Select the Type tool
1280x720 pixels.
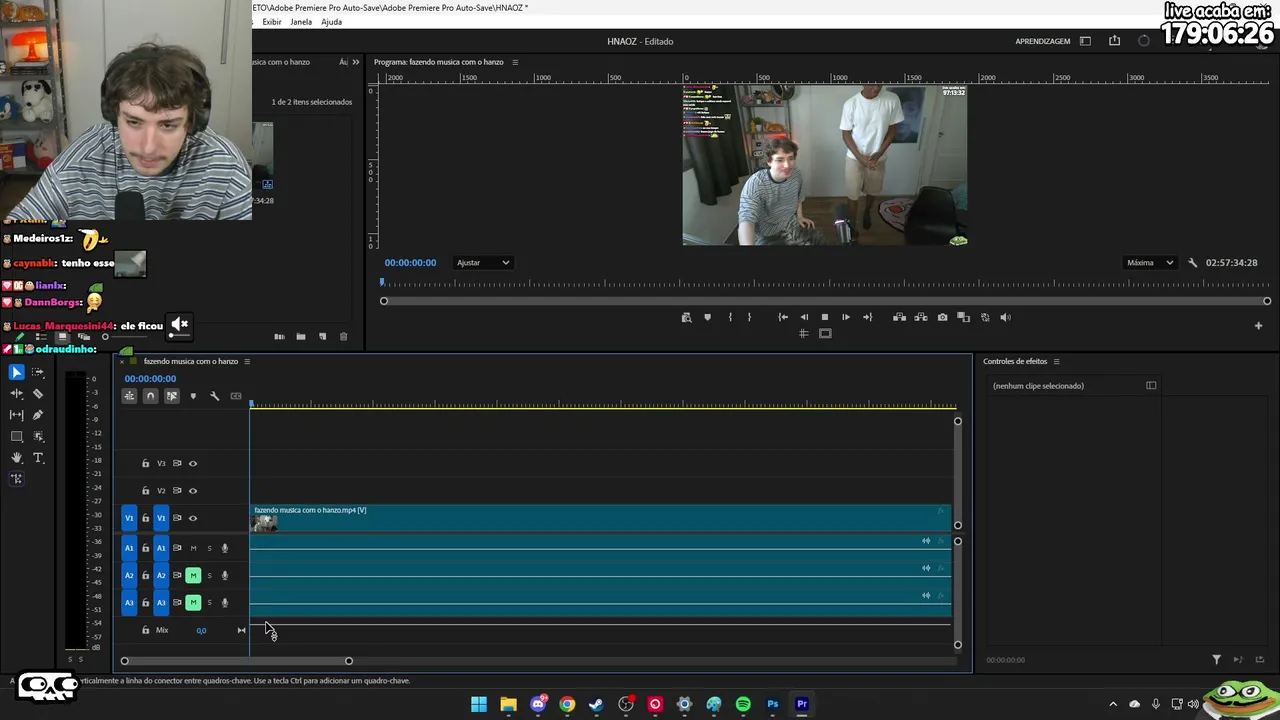coord(38,458)
